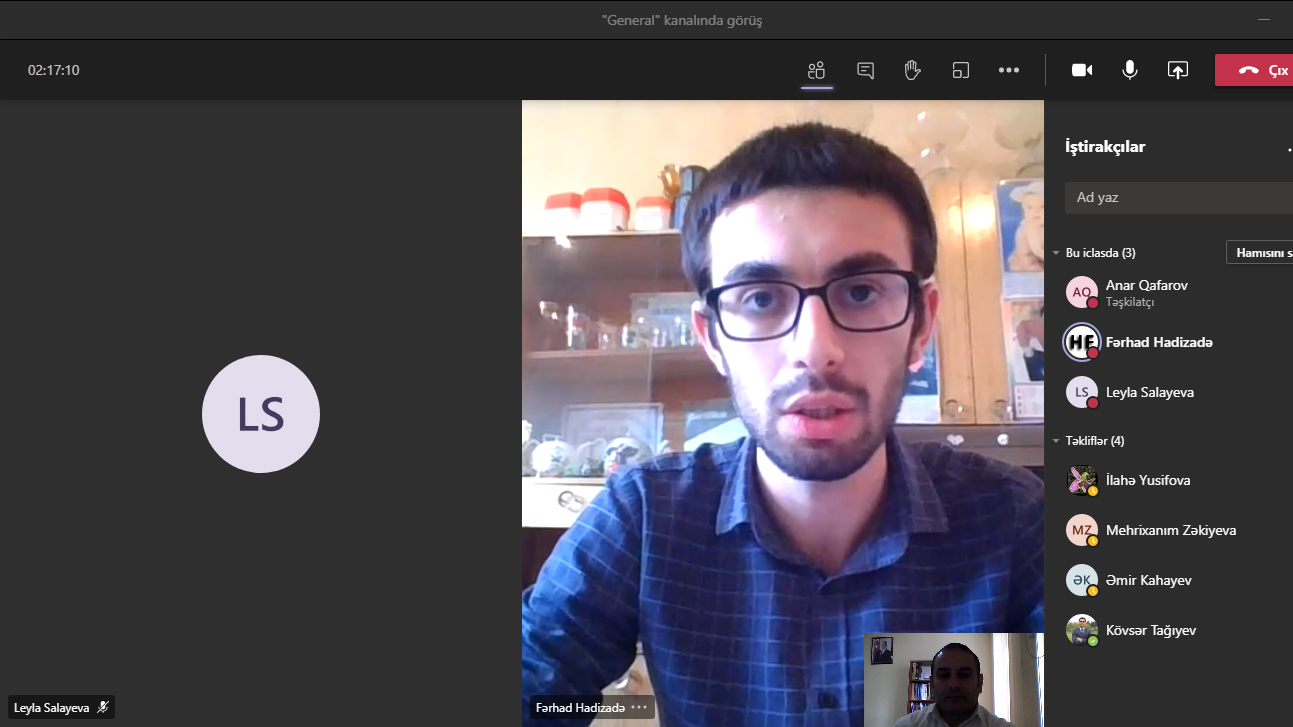Toggle the camera on or off
Viewport: 1293px width, 727px height.
click(x=1082, y=70)
